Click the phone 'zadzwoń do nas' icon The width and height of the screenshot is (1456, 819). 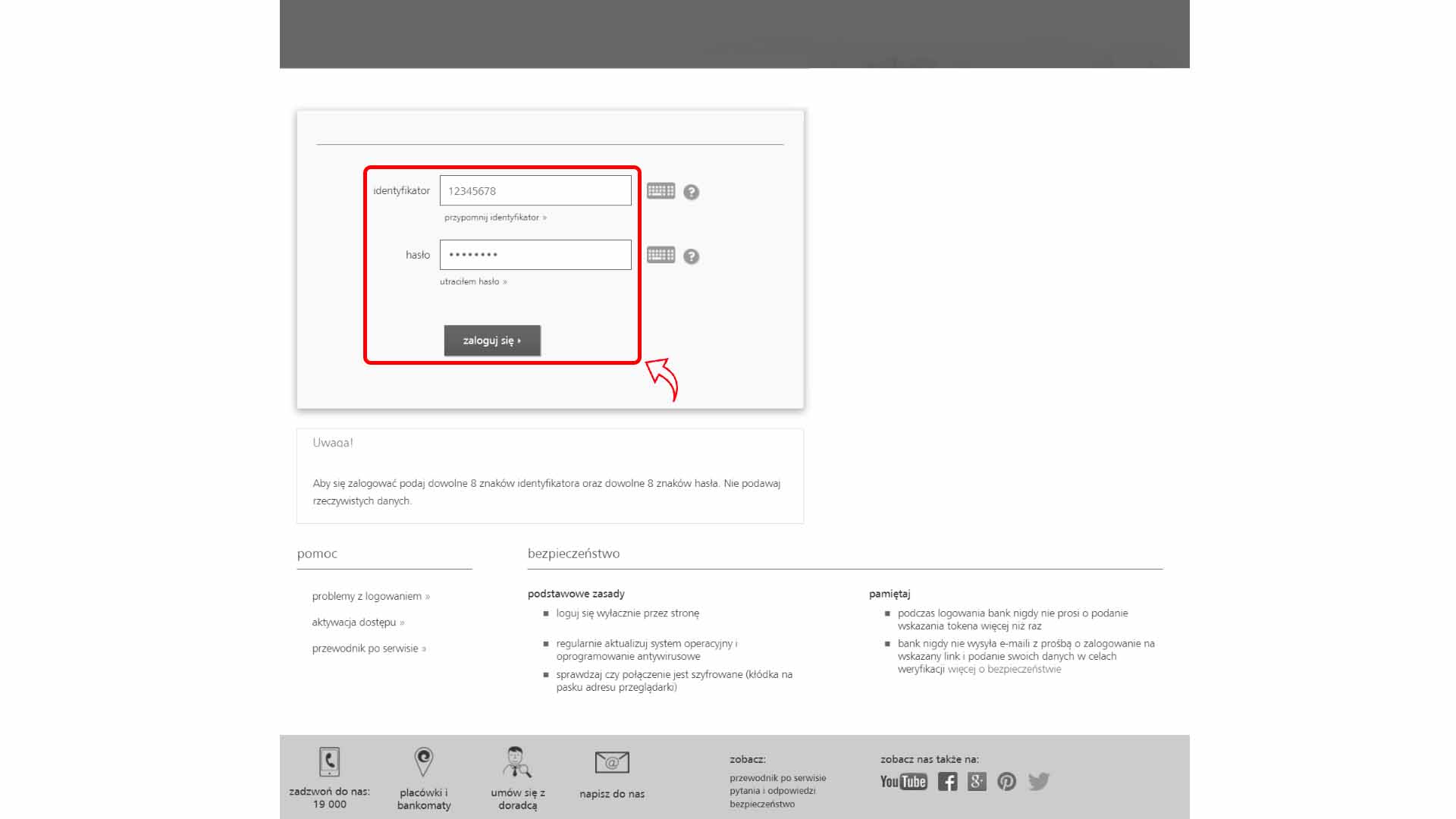click(329, 762)
